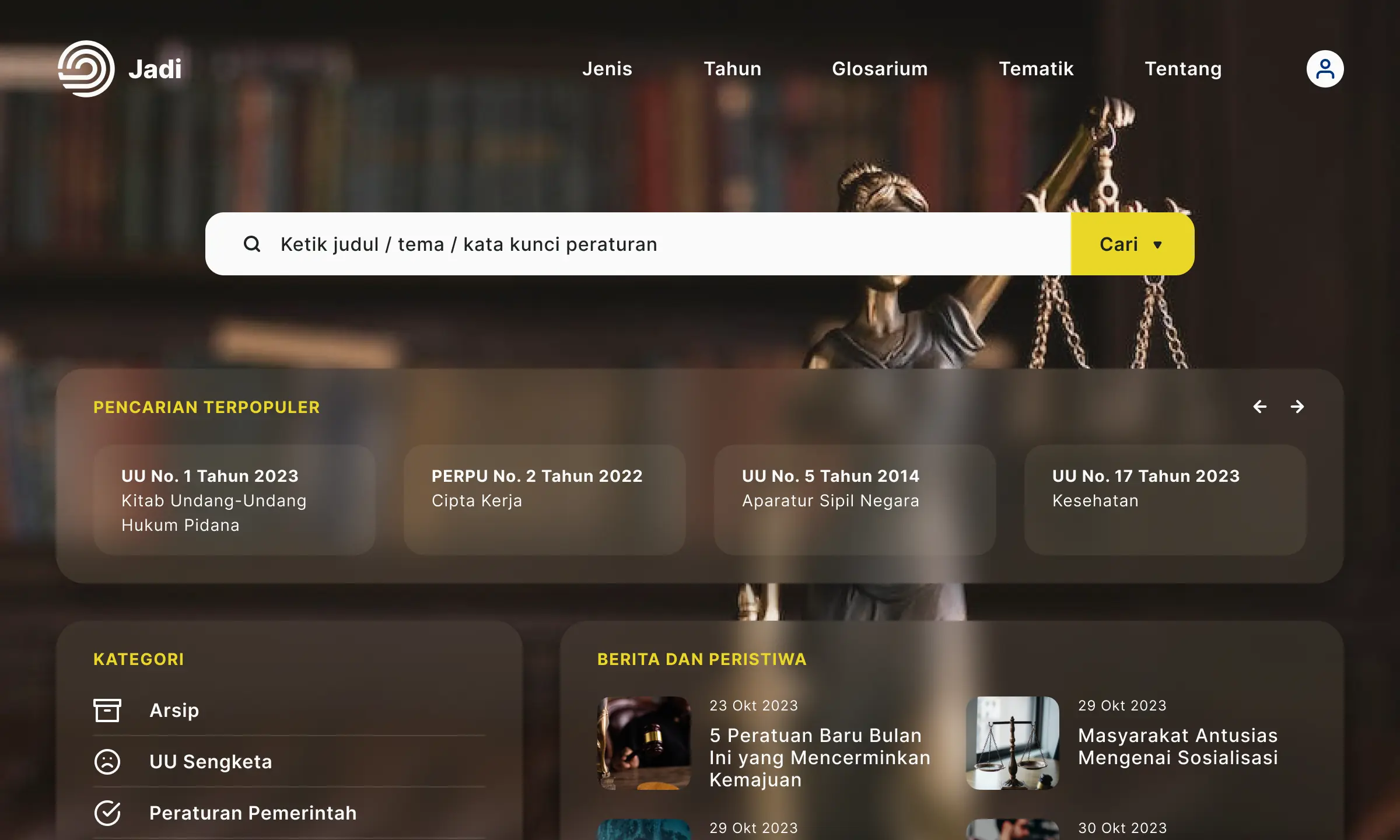Open the Jenis menu

pos(607,69)
